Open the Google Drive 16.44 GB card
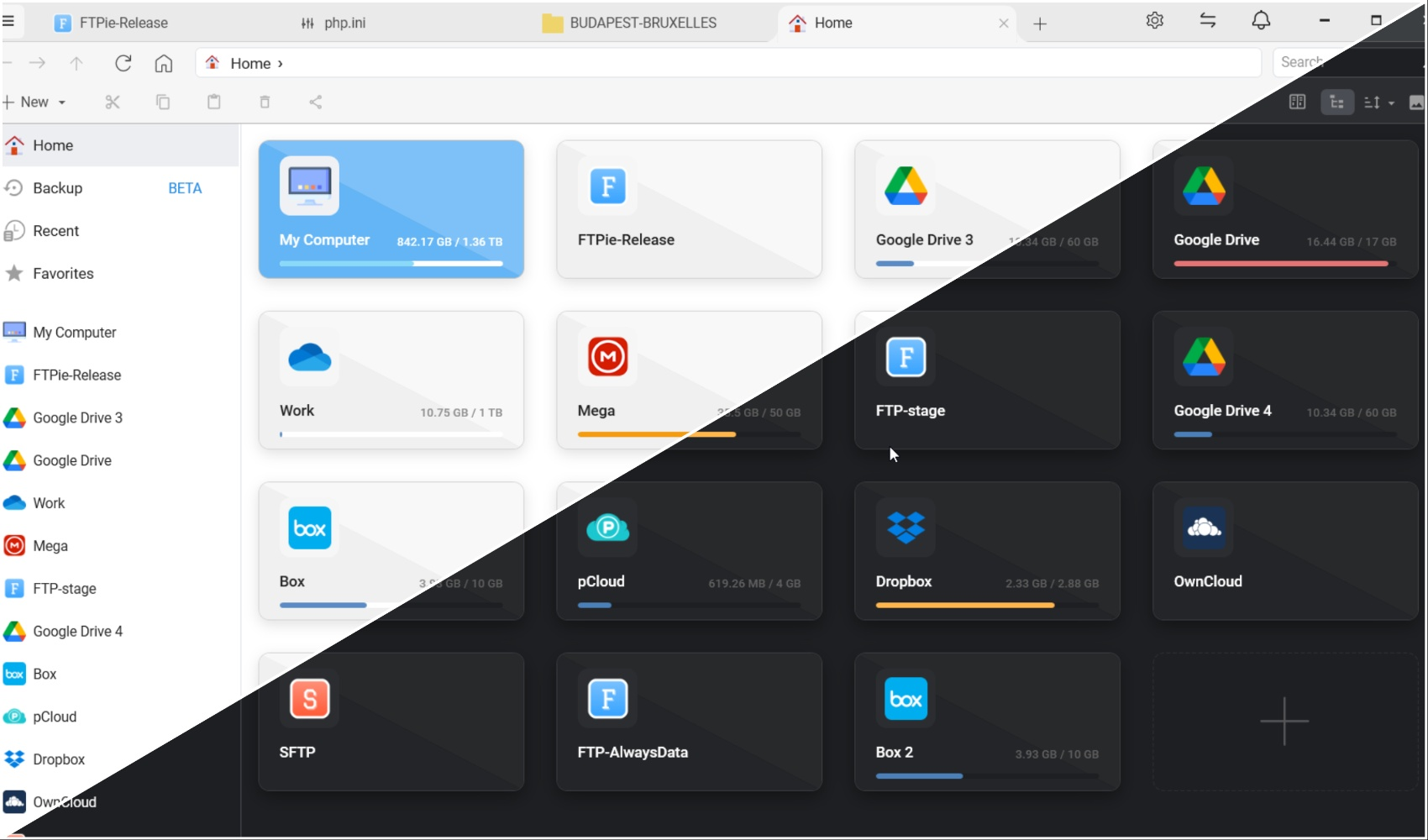The image size is (1428, 840). tap(1285, 209)
